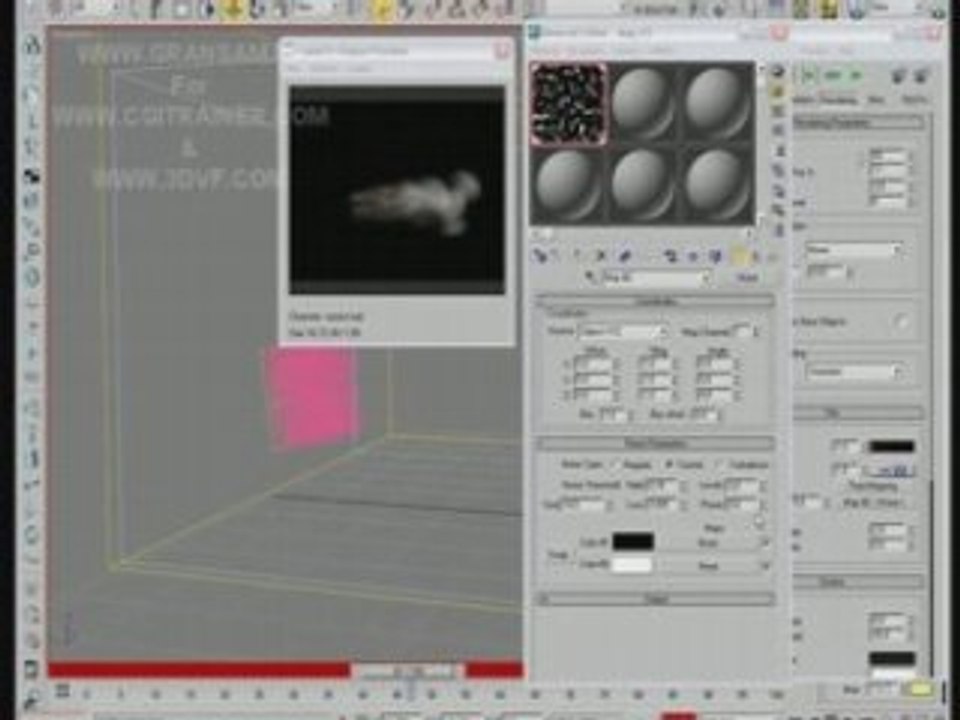This screenshot has height=720, width=960.
Task: Click Swap colors button
Action: pyautogui.click(x=557, y=554)
